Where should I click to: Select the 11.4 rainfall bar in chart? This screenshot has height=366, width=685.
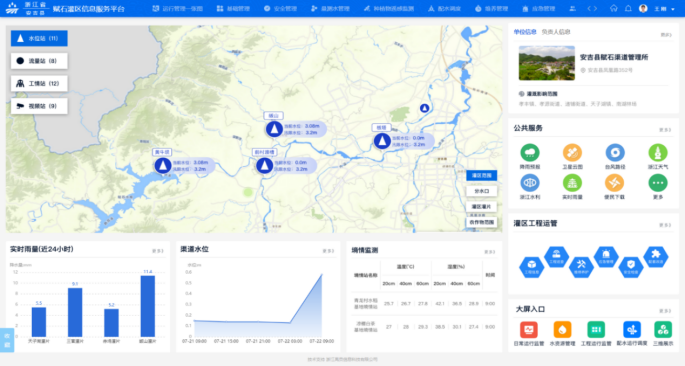[148, 306]
